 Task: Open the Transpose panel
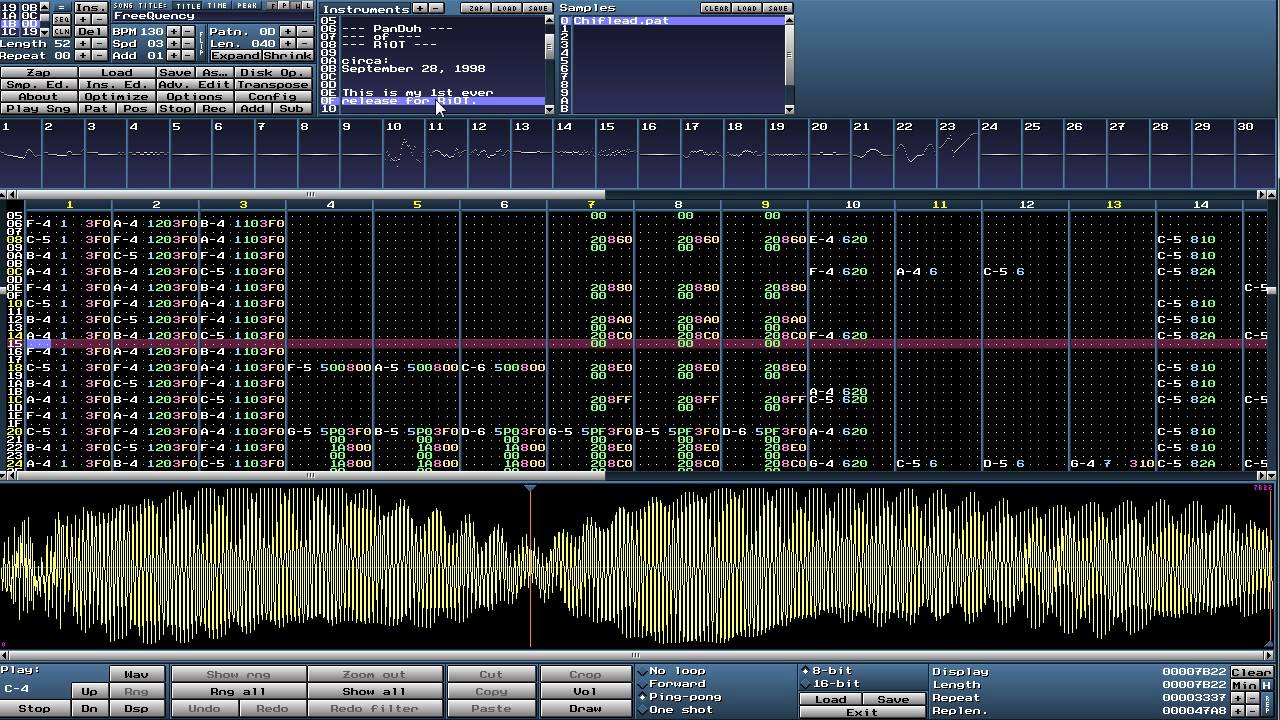[273, 85]
